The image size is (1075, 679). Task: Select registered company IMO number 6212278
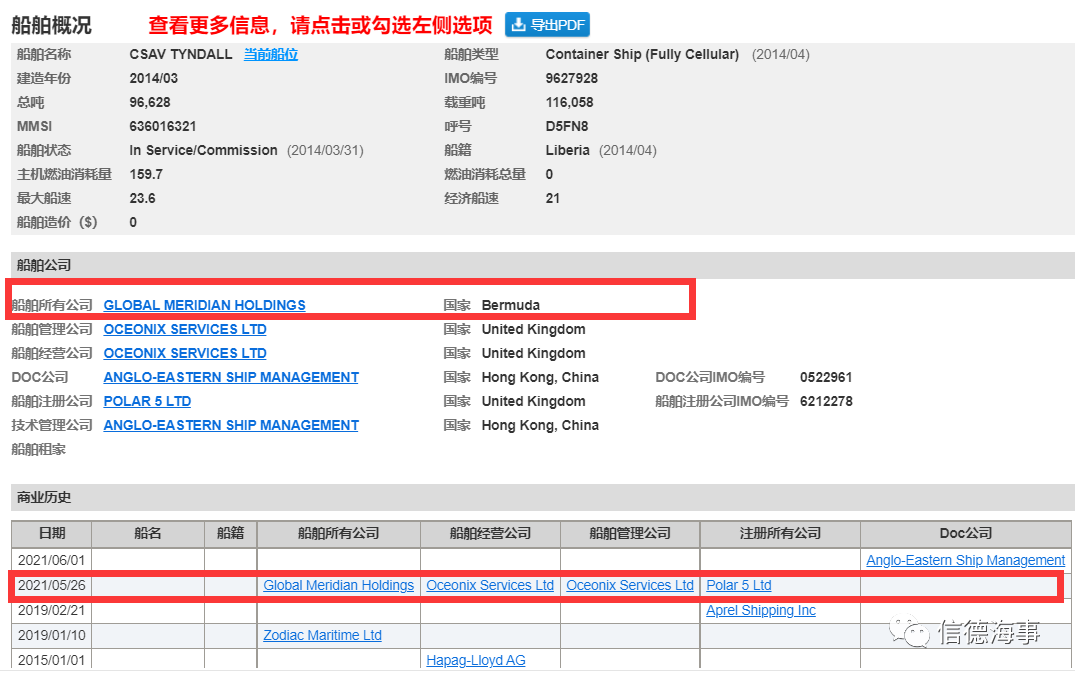click(x=826, y=401)
